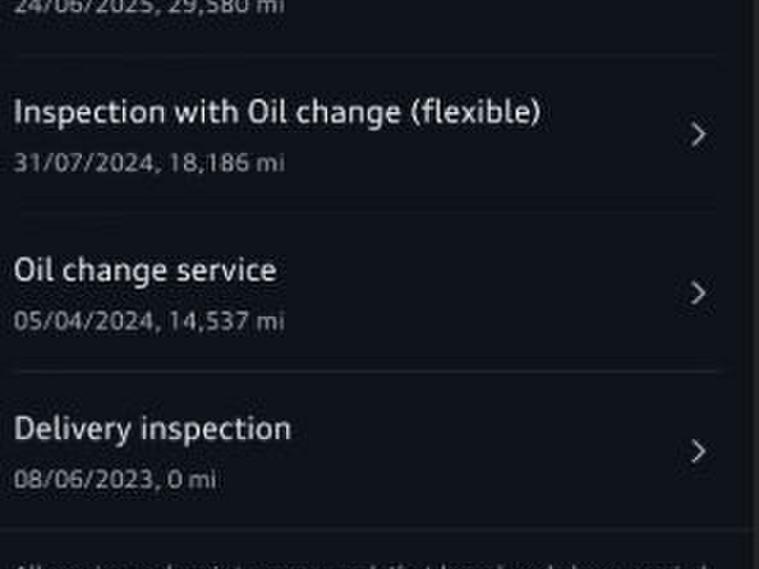Tap the 0 mi mileage reading
This screenshot has width=759, height=569.
coord(192,480)
